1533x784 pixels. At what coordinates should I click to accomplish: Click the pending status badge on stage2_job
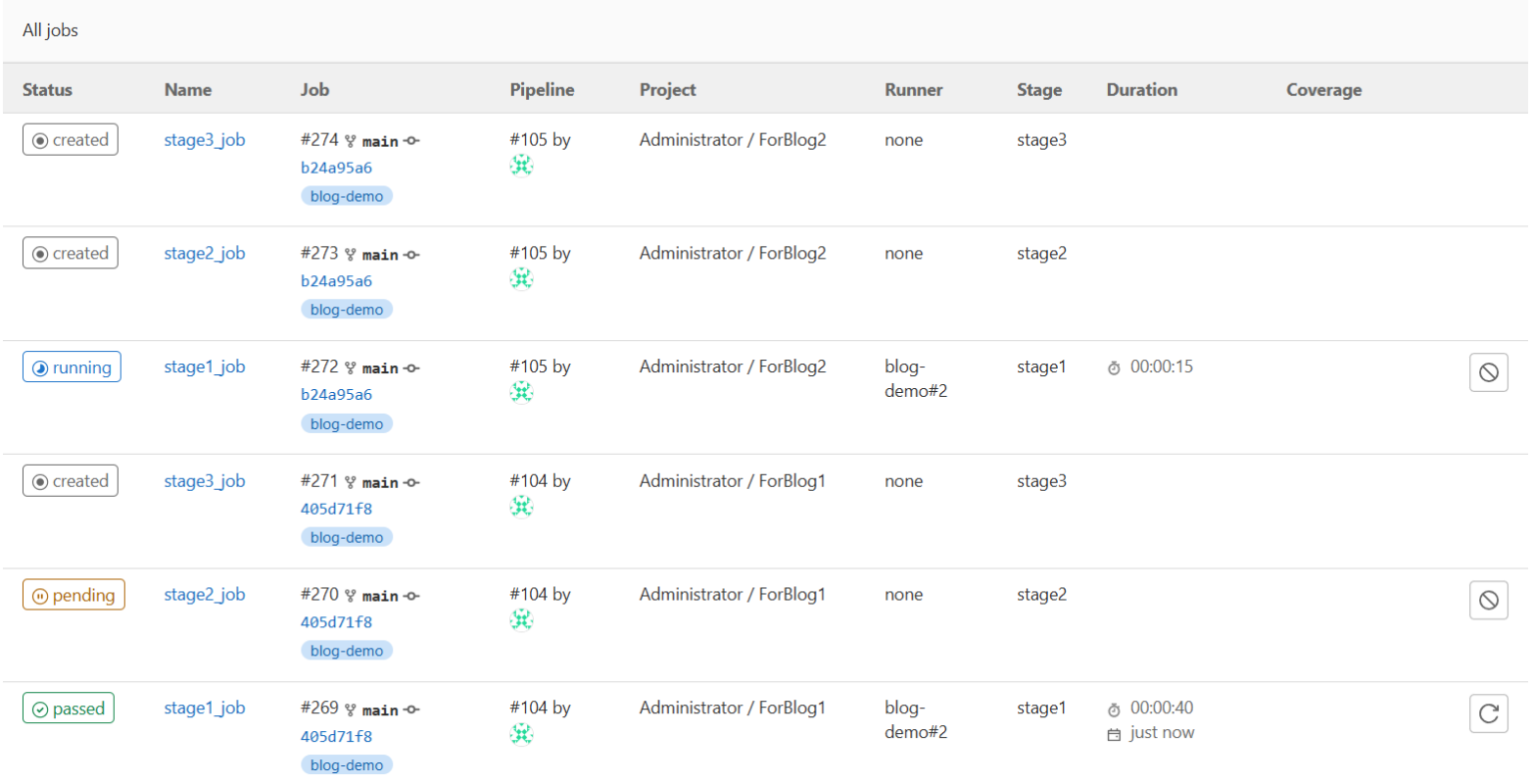tap(73, 593)
